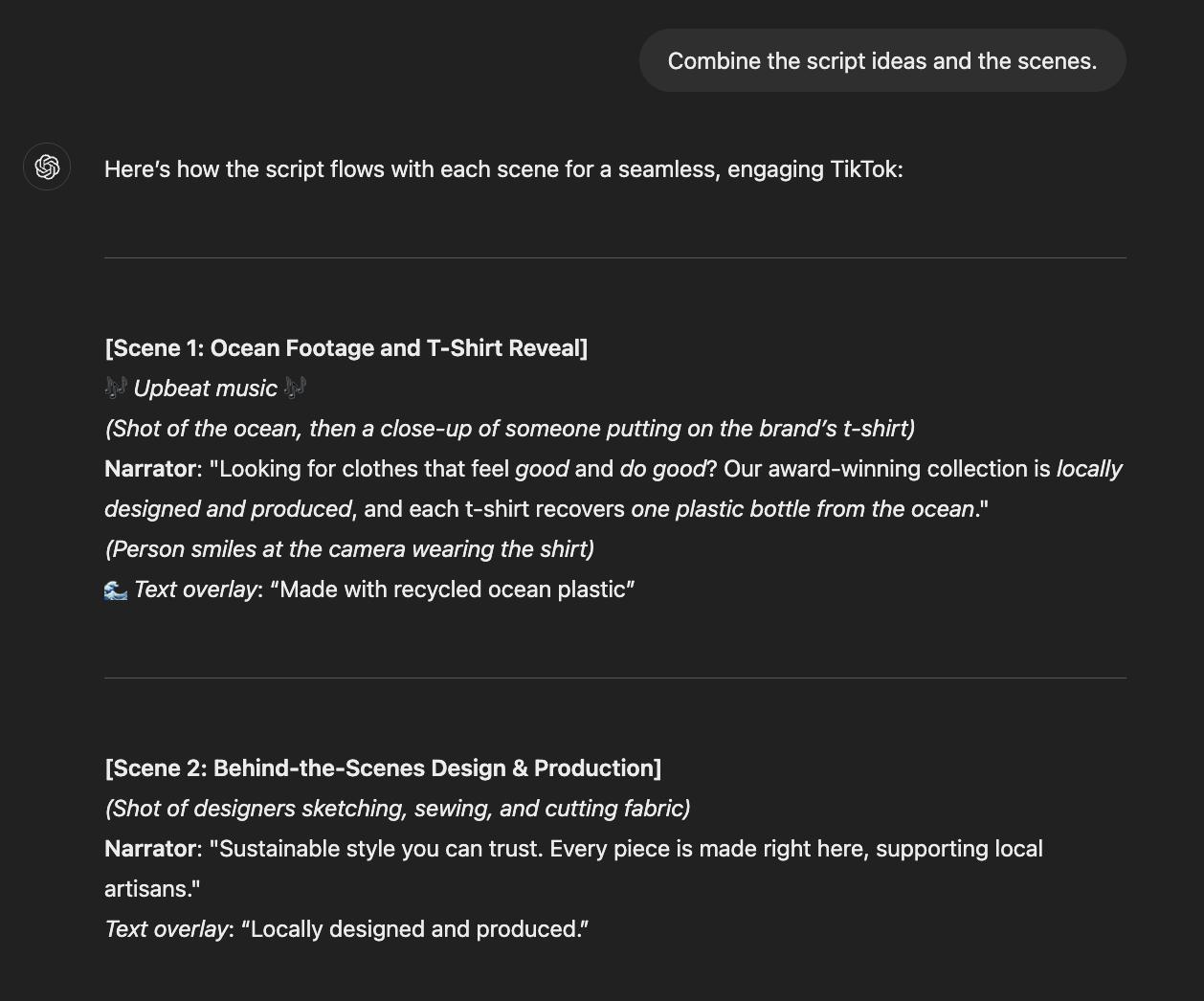The width and height of the screenshot is (1204, 1001).
Task: Click the circular border around the ChatGPT logo
Action: pyautogui.click(x=46, y=167)
